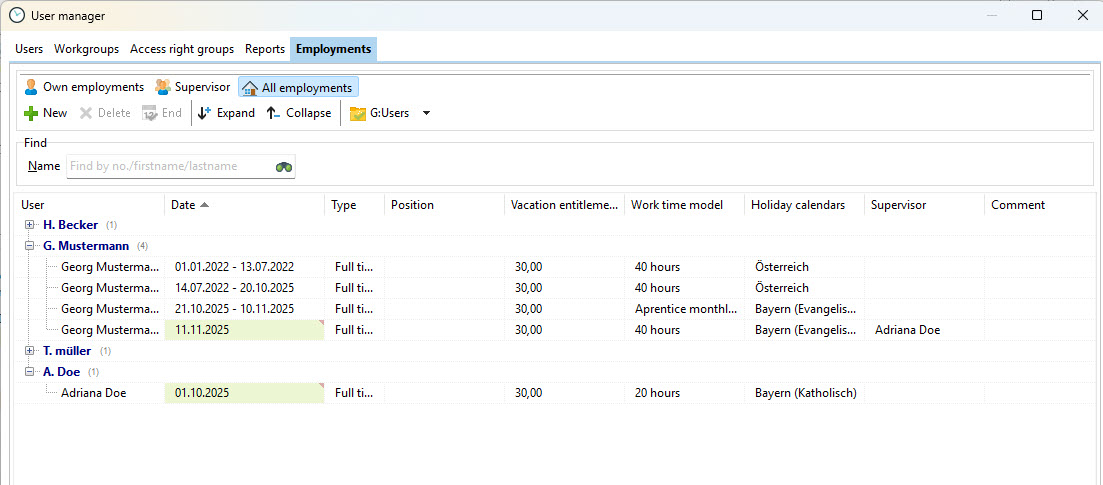Click the Expand arrows icon

(204, 113)
